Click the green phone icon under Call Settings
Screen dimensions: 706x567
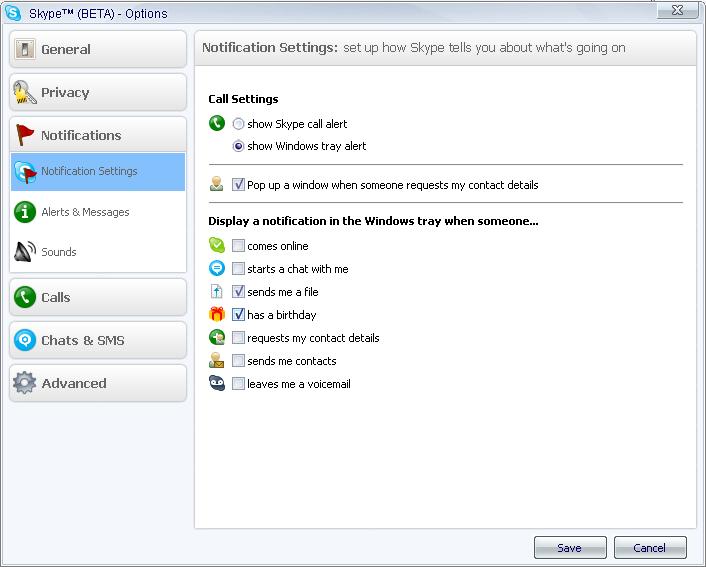[x=217, y=123]
